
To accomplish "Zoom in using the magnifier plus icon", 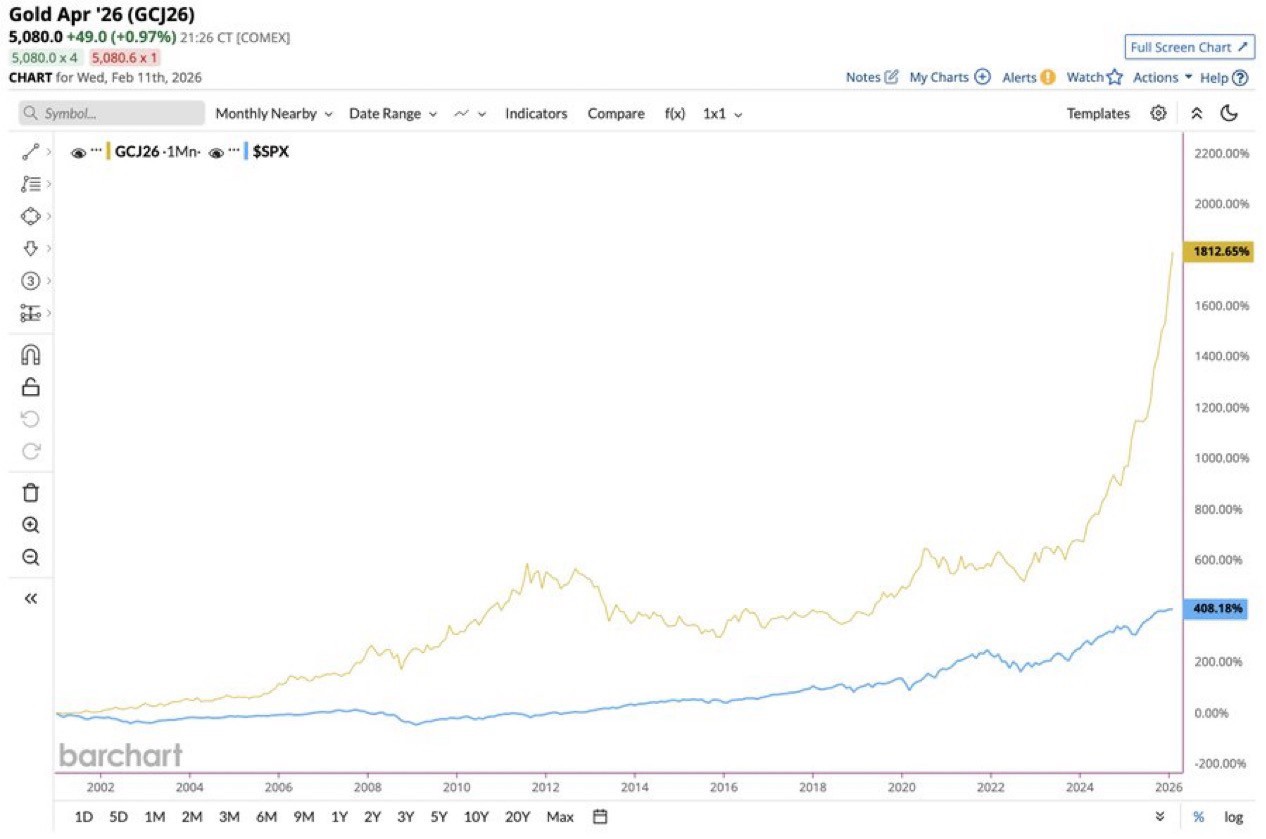I will [x=30, y=525].
